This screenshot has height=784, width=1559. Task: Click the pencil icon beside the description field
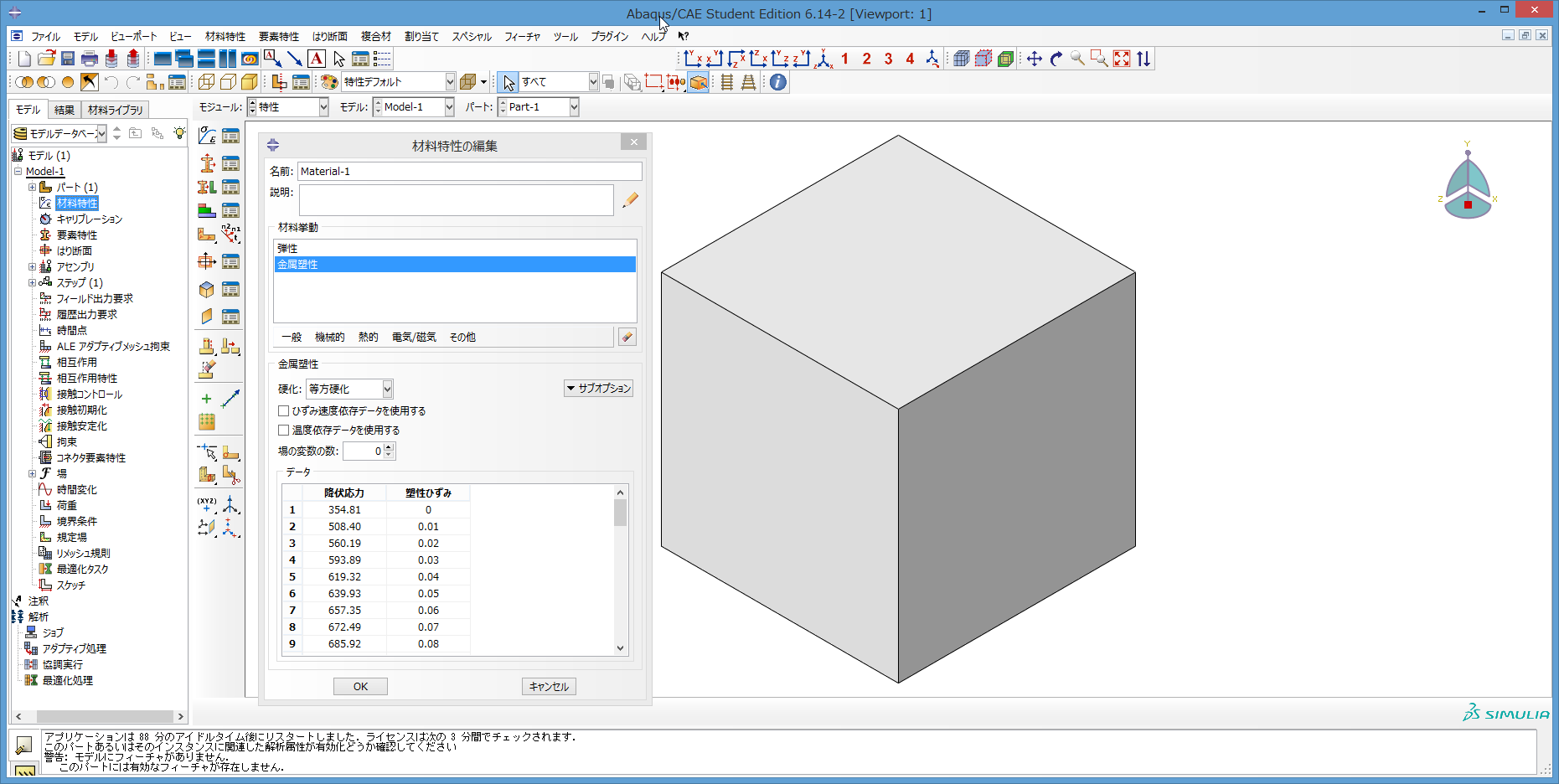click(x=630, y=199)
